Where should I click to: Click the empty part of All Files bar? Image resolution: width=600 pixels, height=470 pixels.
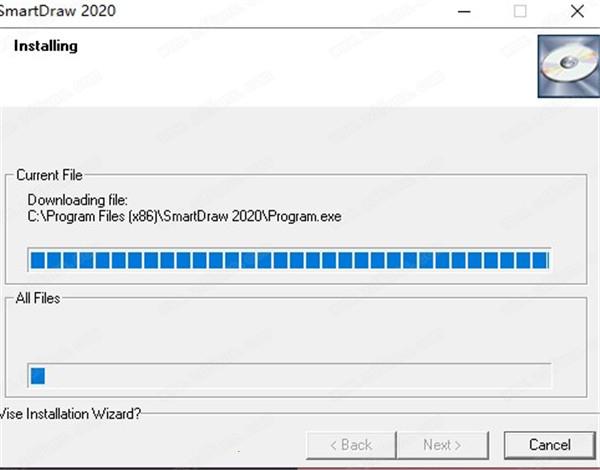click(298, 375)
